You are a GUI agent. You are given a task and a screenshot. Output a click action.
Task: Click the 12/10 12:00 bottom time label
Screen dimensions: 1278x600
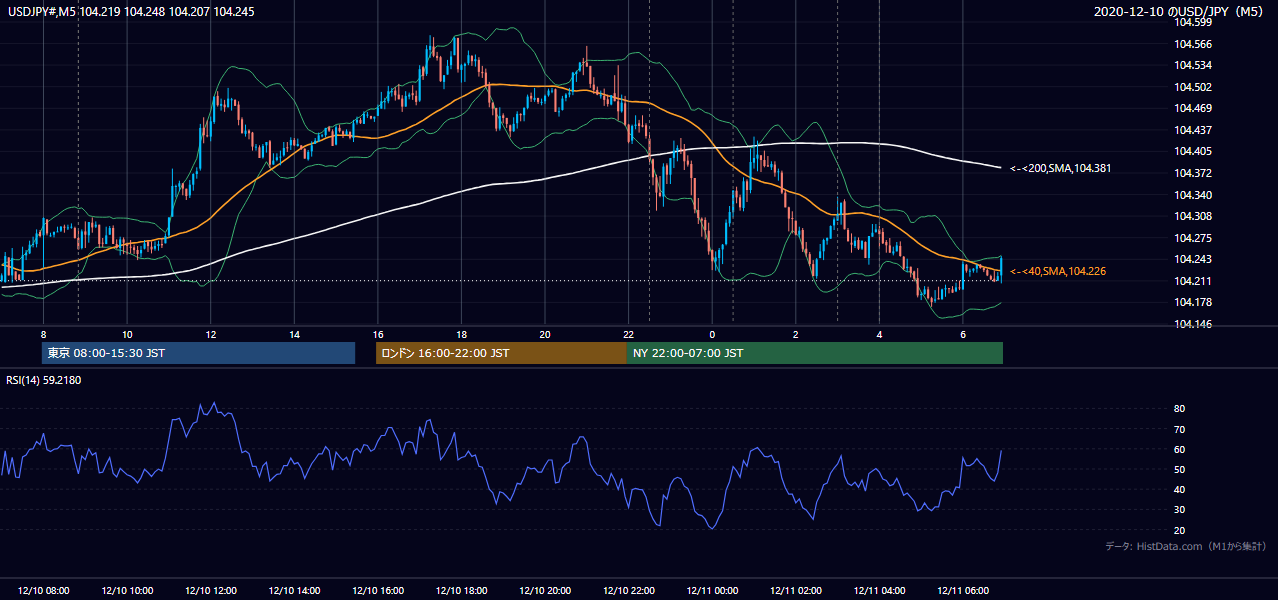[211, 591]
